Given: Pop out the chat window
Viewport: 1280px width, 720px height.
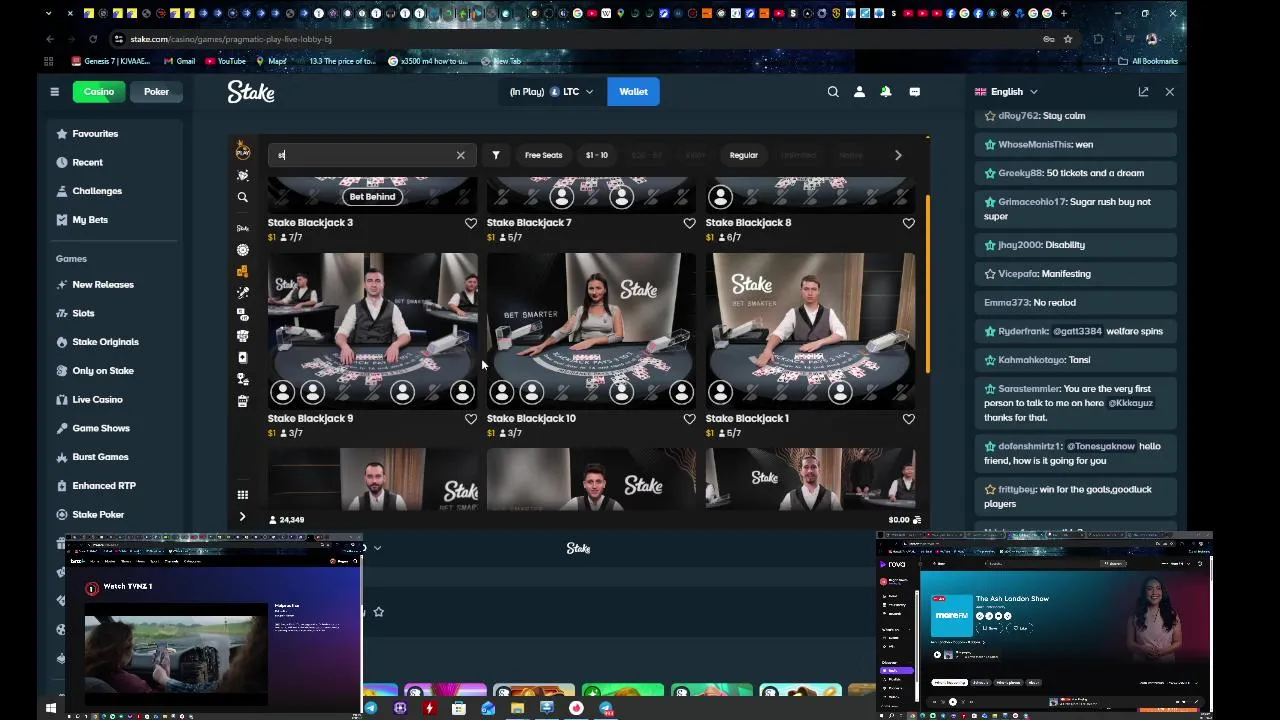Looking at the screenshot, I should tap(1143, 91).
